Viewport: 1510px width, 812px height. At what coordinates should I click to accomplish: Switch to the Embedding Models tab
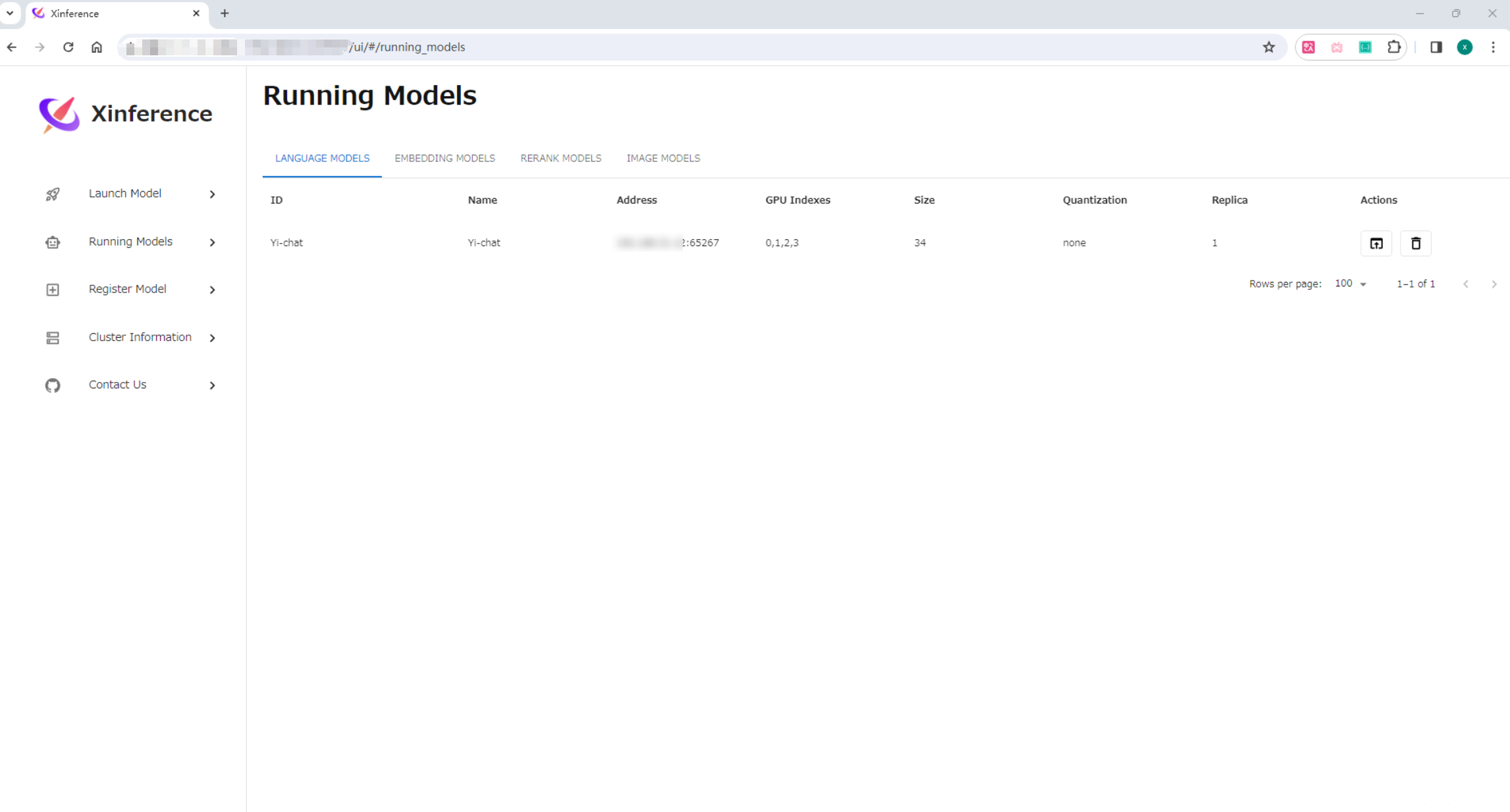tap(445, 158)
